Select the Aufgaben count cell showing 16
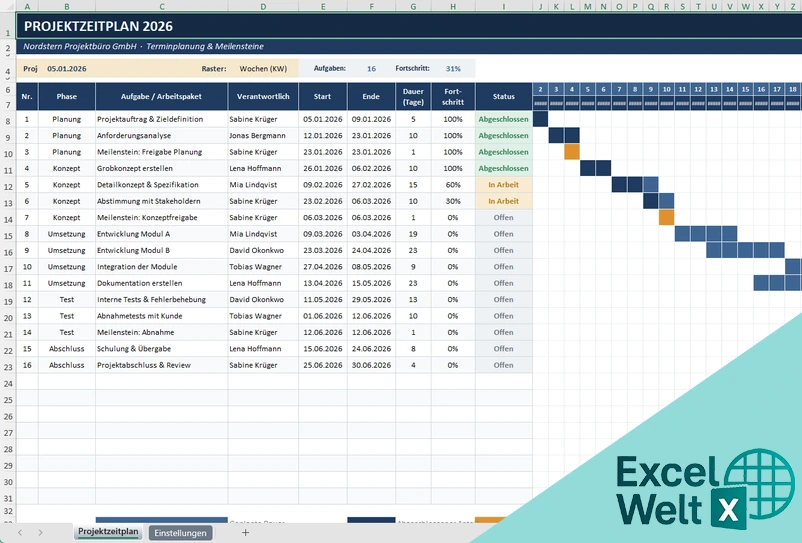Screen dimensions: 802x543 click(x=371, y=69)
